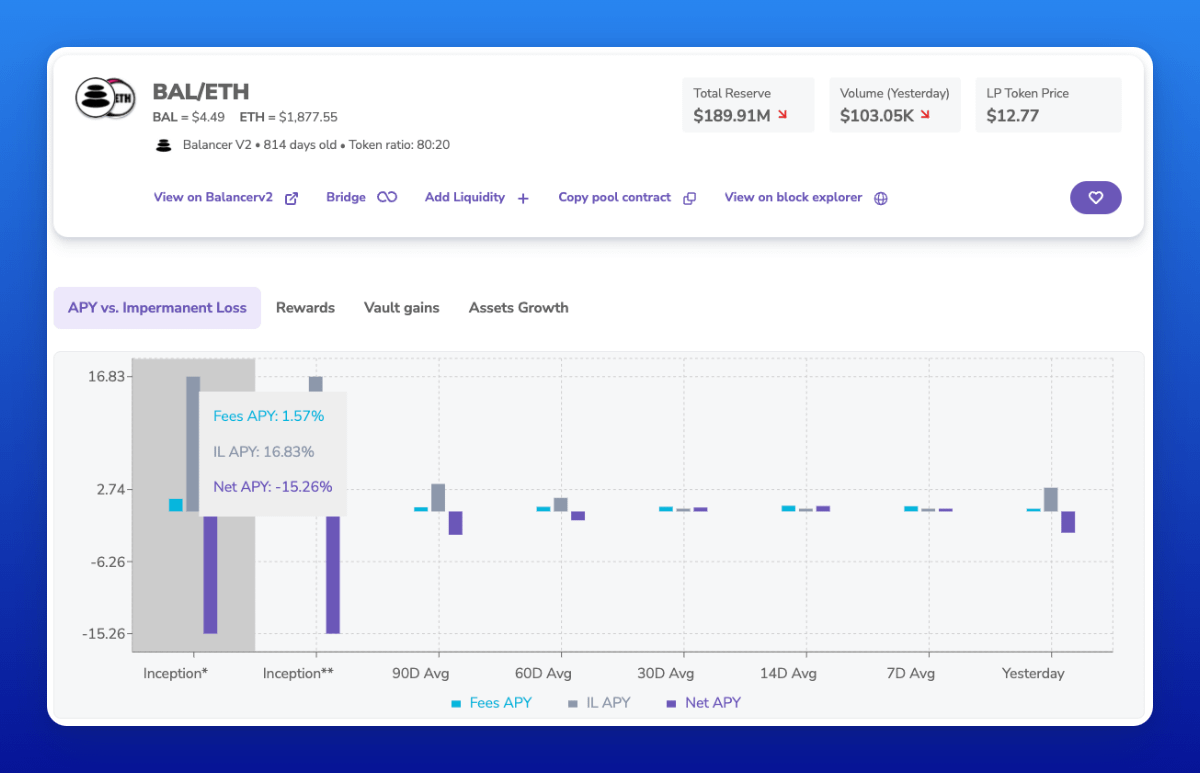
Task: Toggle Fees APY series in chart legend
Action: point(491,703)
